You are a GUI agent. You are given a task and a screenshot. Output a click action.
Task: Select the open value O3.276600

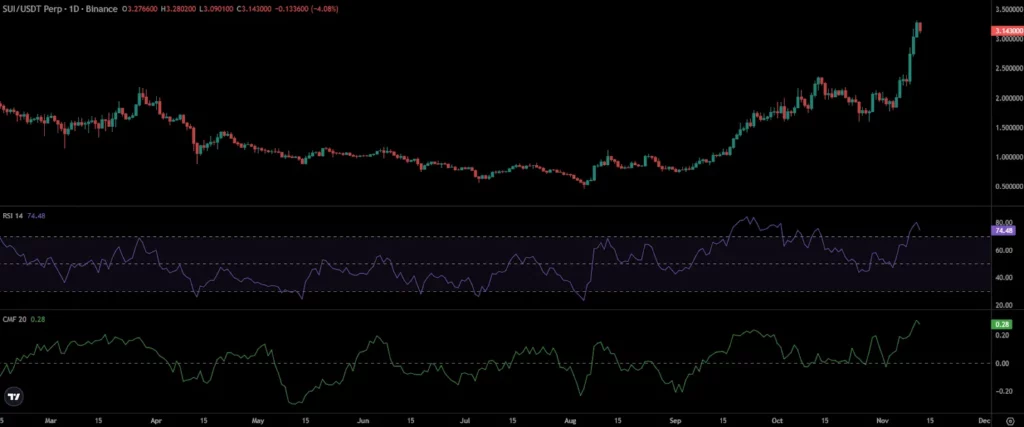[x=140, y=9]
